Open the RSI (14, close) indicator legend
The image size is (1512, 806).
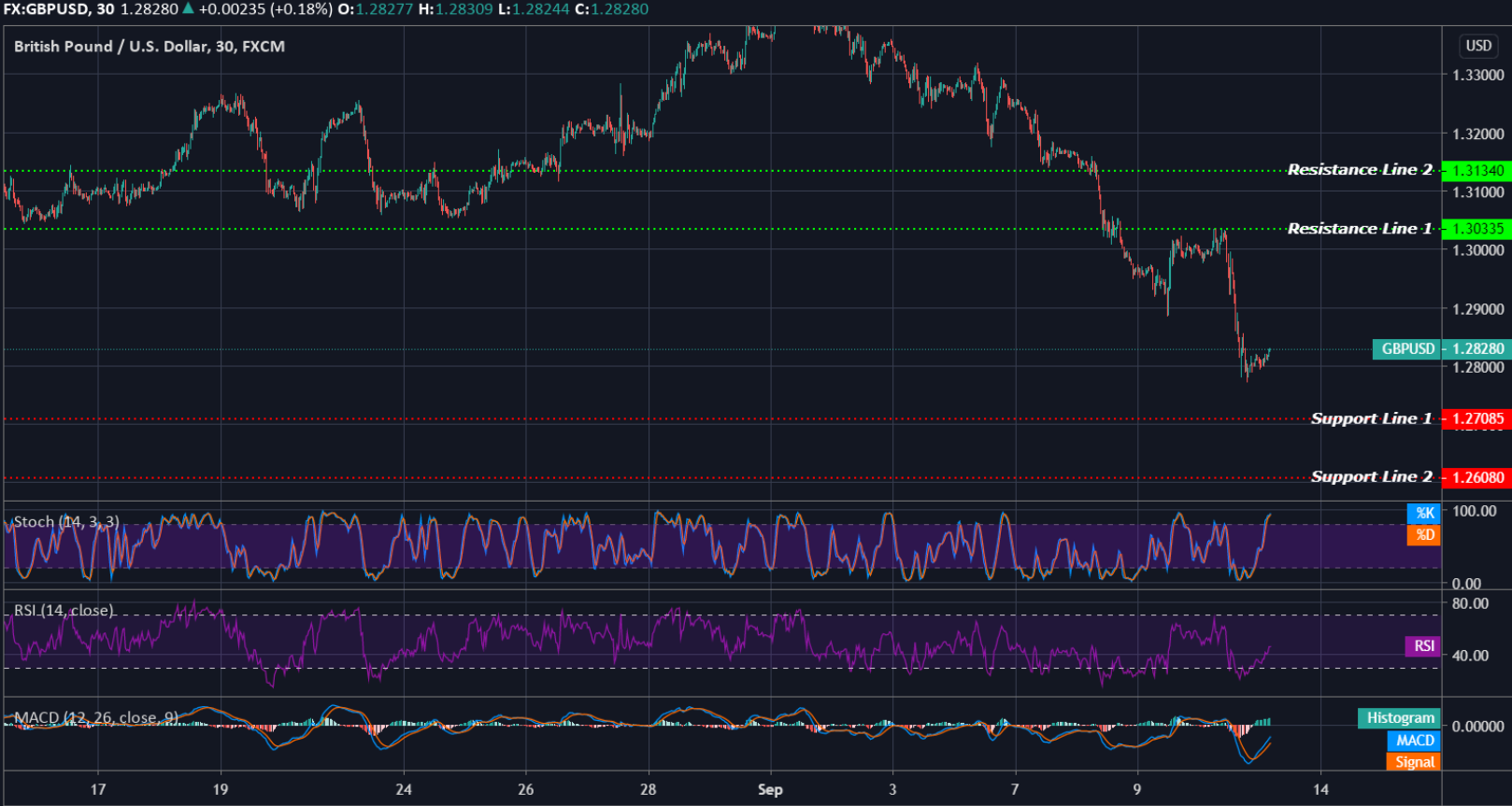tap(64, 610)
